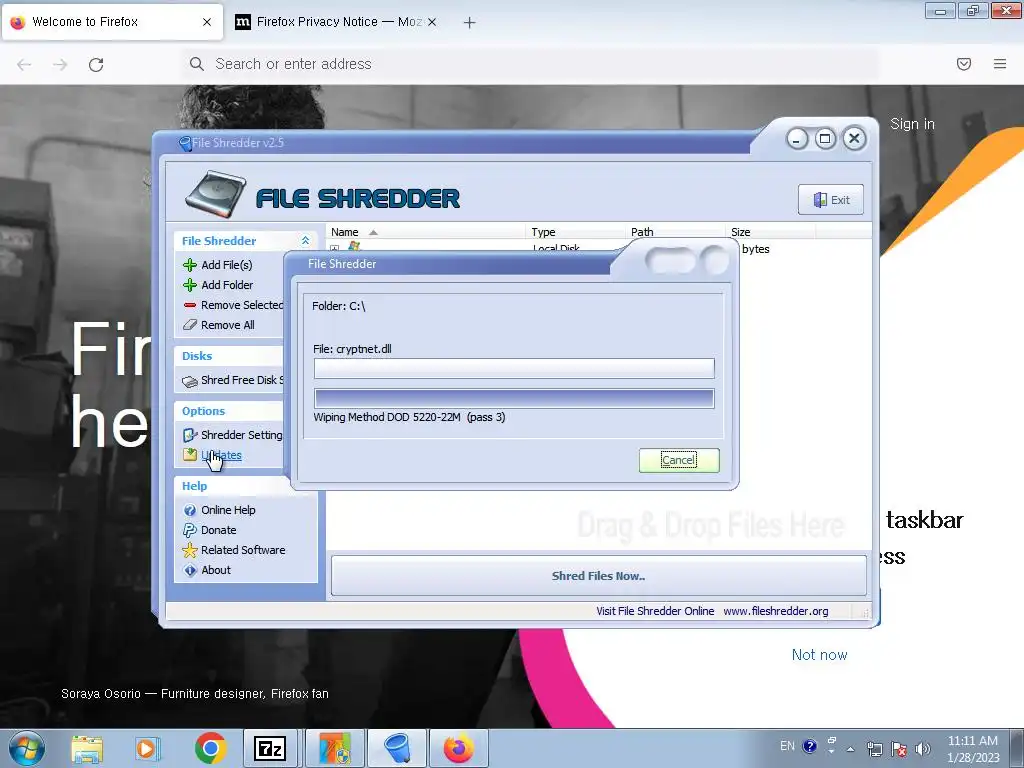Click the Remove All option
The image size is (1024, 768).
pos(228,325)
